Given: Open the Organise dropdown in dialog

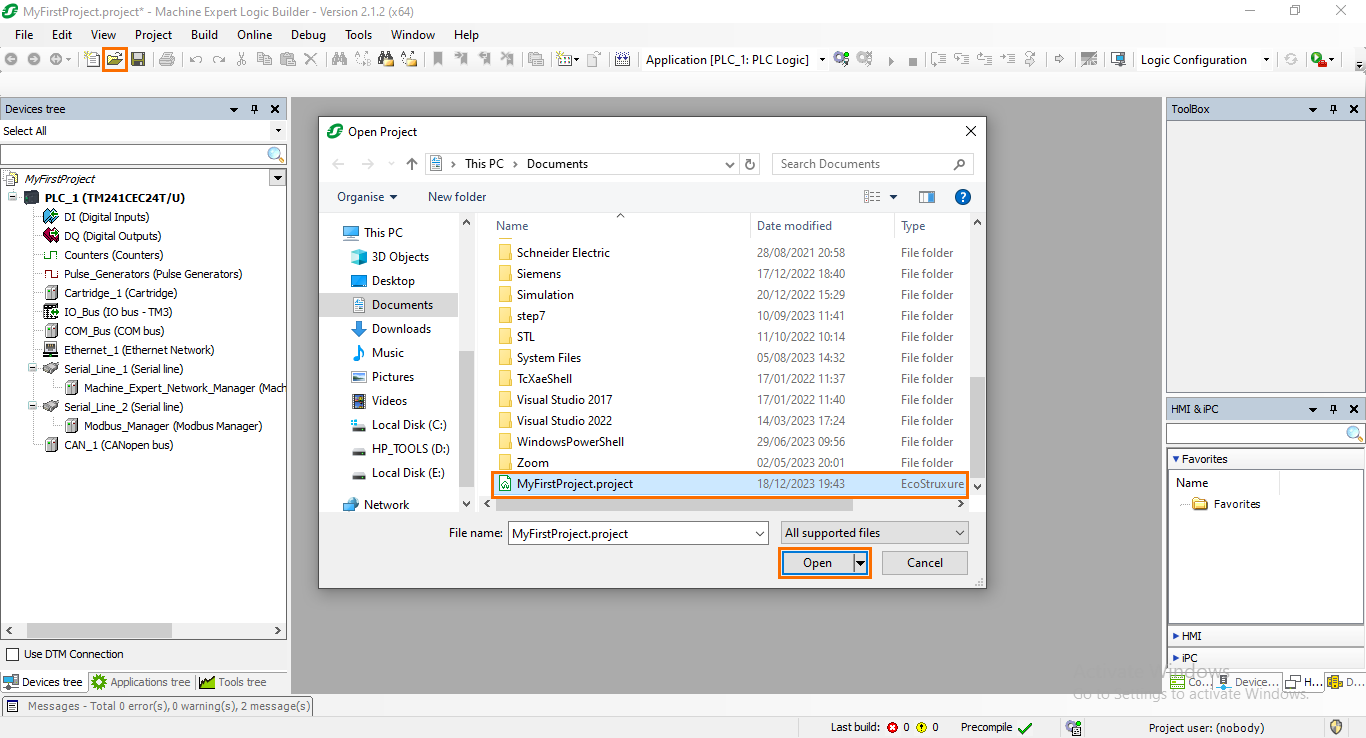Looking at the screenshot, I should tap(367, 197).
